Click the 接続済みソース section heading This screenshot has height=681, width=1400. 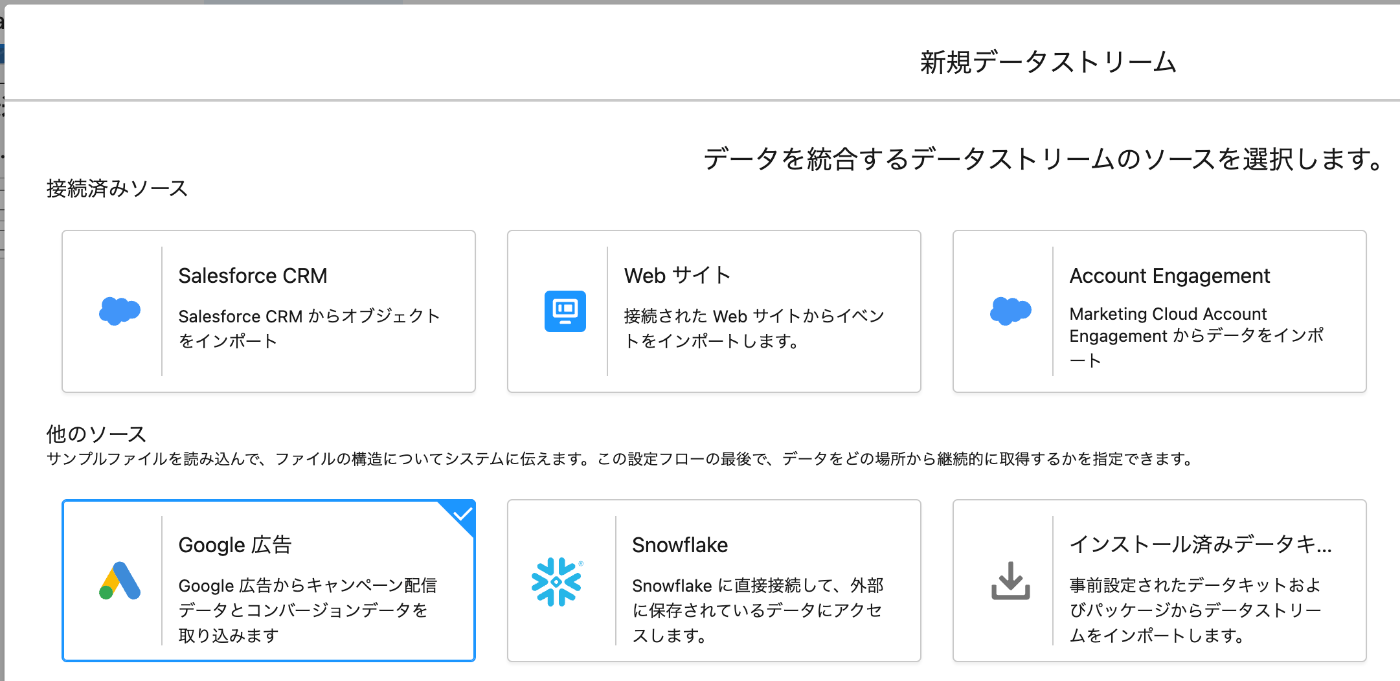click(x=117, y=188)
